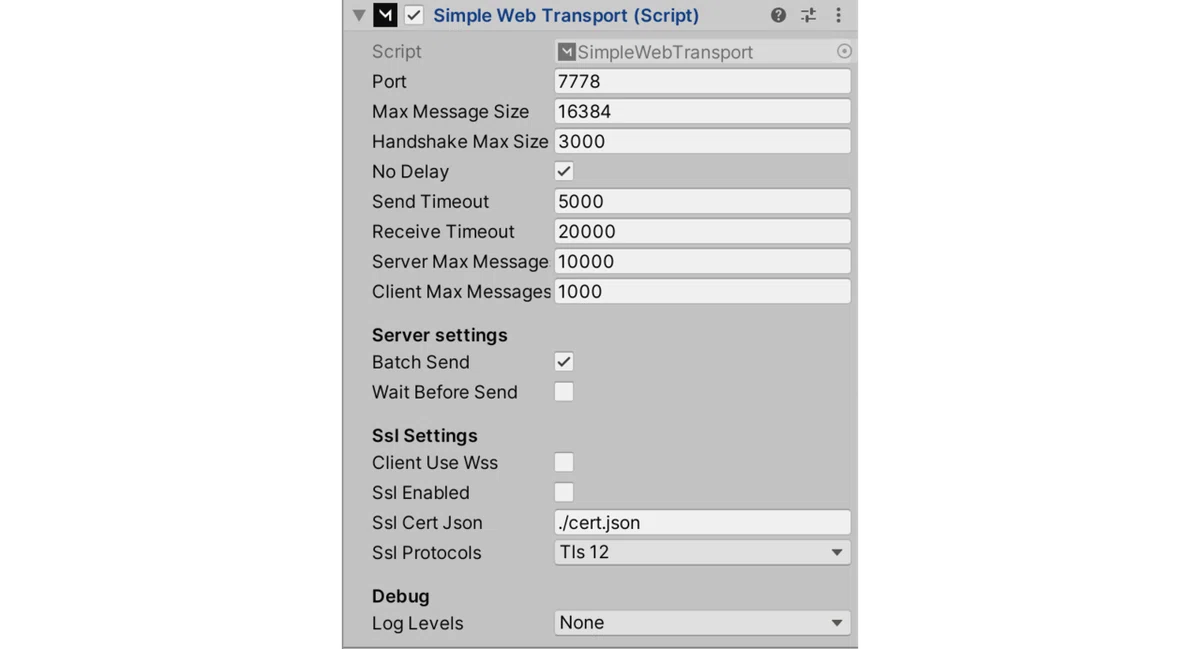The image size is (1200, 649).
Task: Click the Batch Send label
Action: click(420, 362)
